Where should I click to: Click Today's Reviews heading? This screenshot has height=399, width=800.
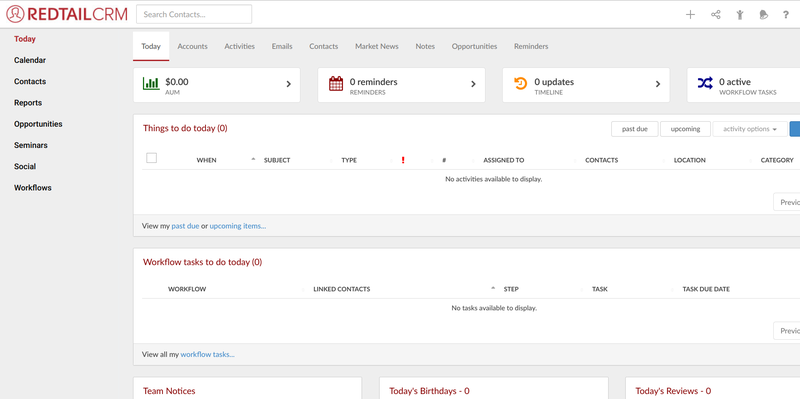pos(673,391)
